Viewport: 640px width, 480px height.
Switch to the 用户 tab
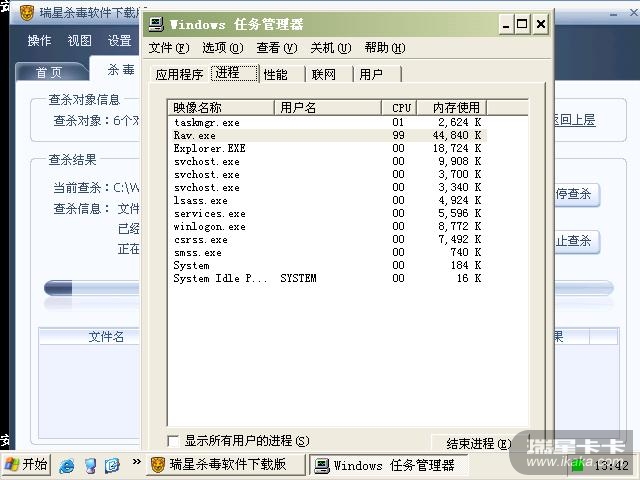(x=377, y=75)
